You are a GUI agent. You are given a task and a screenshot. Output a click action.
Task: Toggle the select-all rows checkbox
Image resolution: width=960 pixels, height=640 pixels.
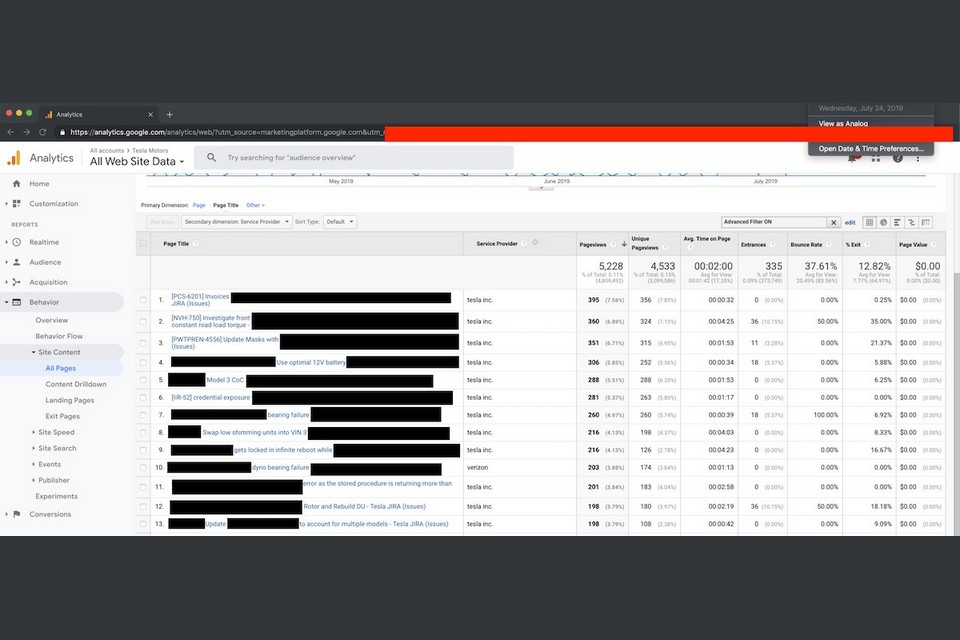tap(143, 244)
